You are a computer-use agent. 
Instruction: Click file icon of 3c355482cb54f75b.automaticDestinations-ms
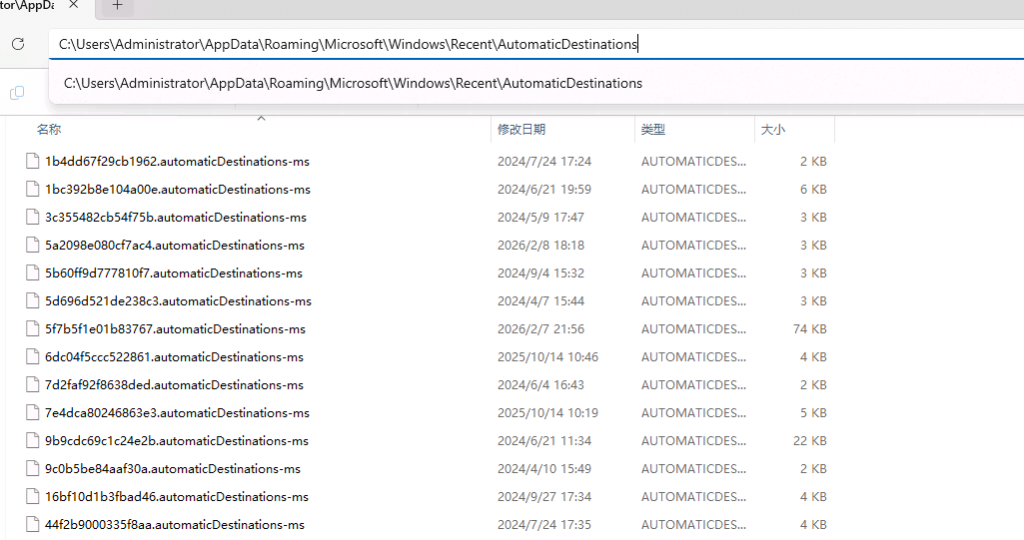(32, 217)
